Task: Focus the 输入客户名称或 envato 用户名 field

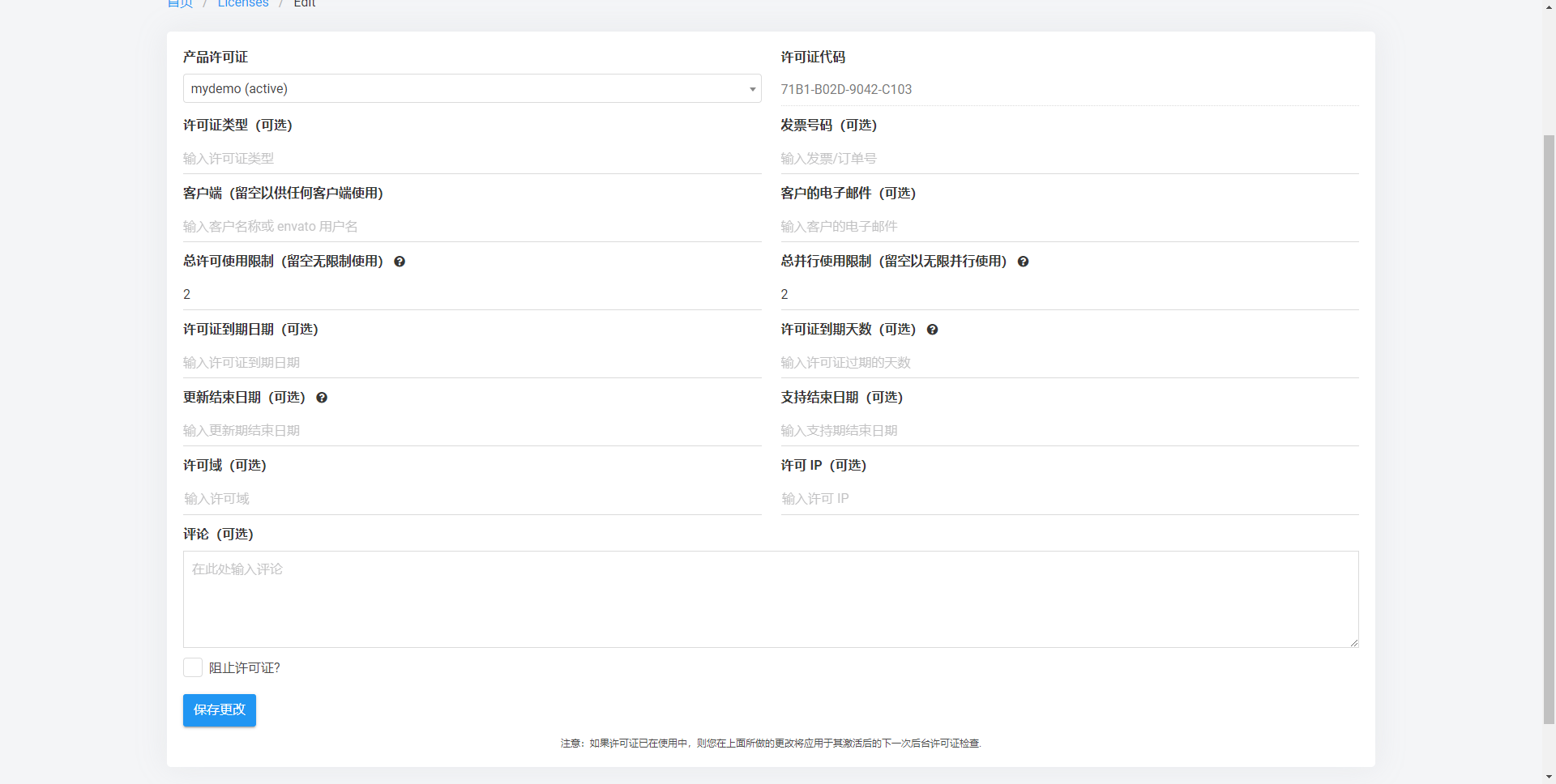Action: 472,226
